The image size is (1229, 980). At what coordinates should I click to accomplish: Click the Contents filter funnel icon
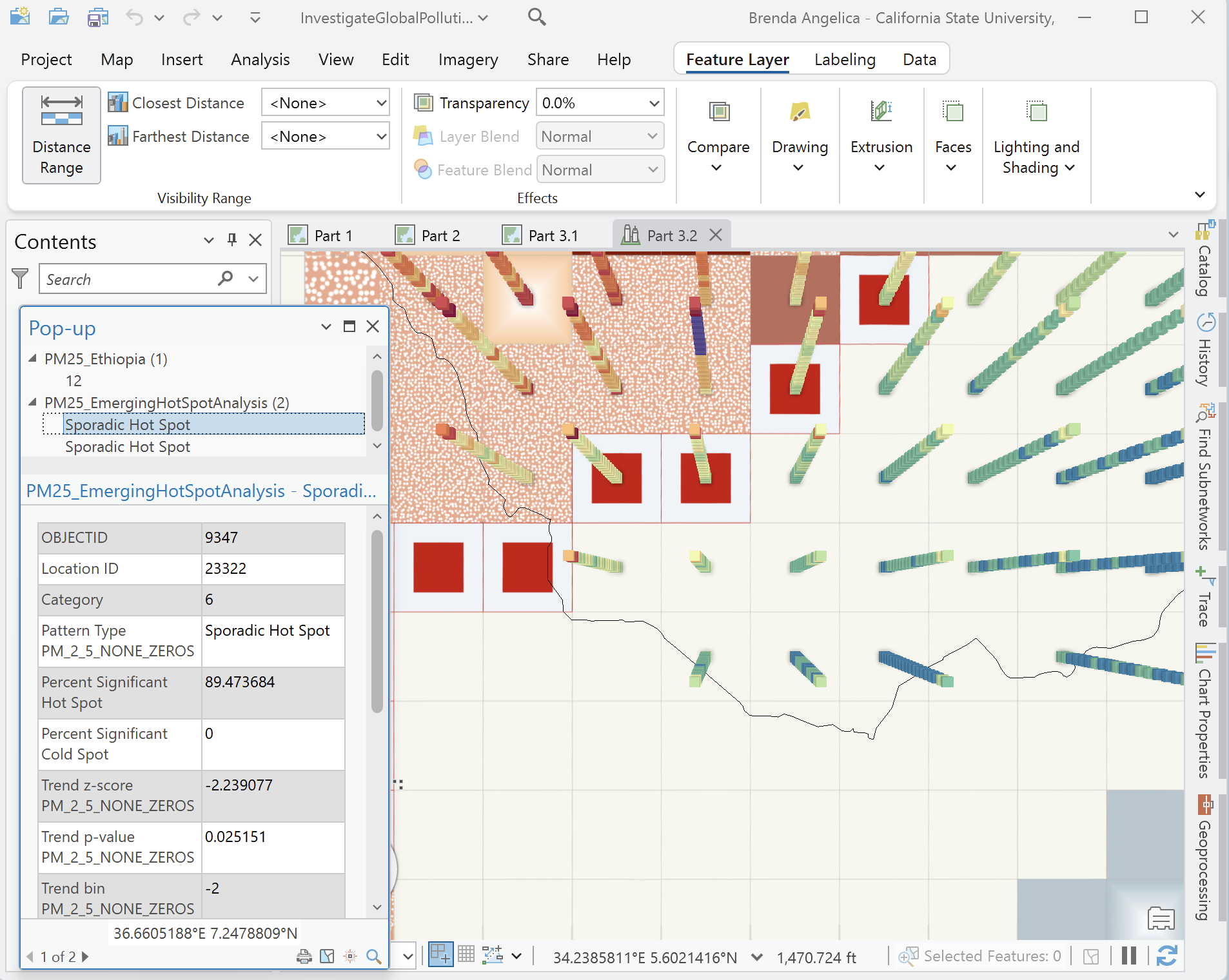pyautogui.click(x=20, y=279)
